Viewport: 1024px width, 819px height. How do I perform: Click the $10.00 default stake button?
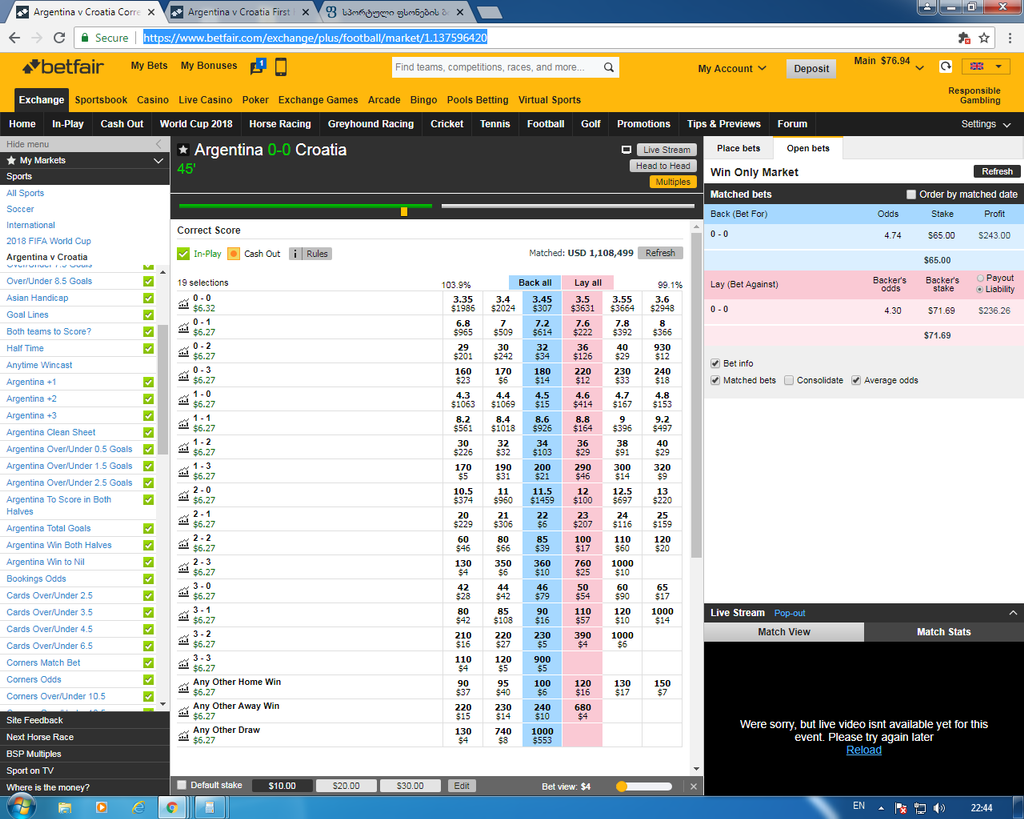click(x=281, y=786)
